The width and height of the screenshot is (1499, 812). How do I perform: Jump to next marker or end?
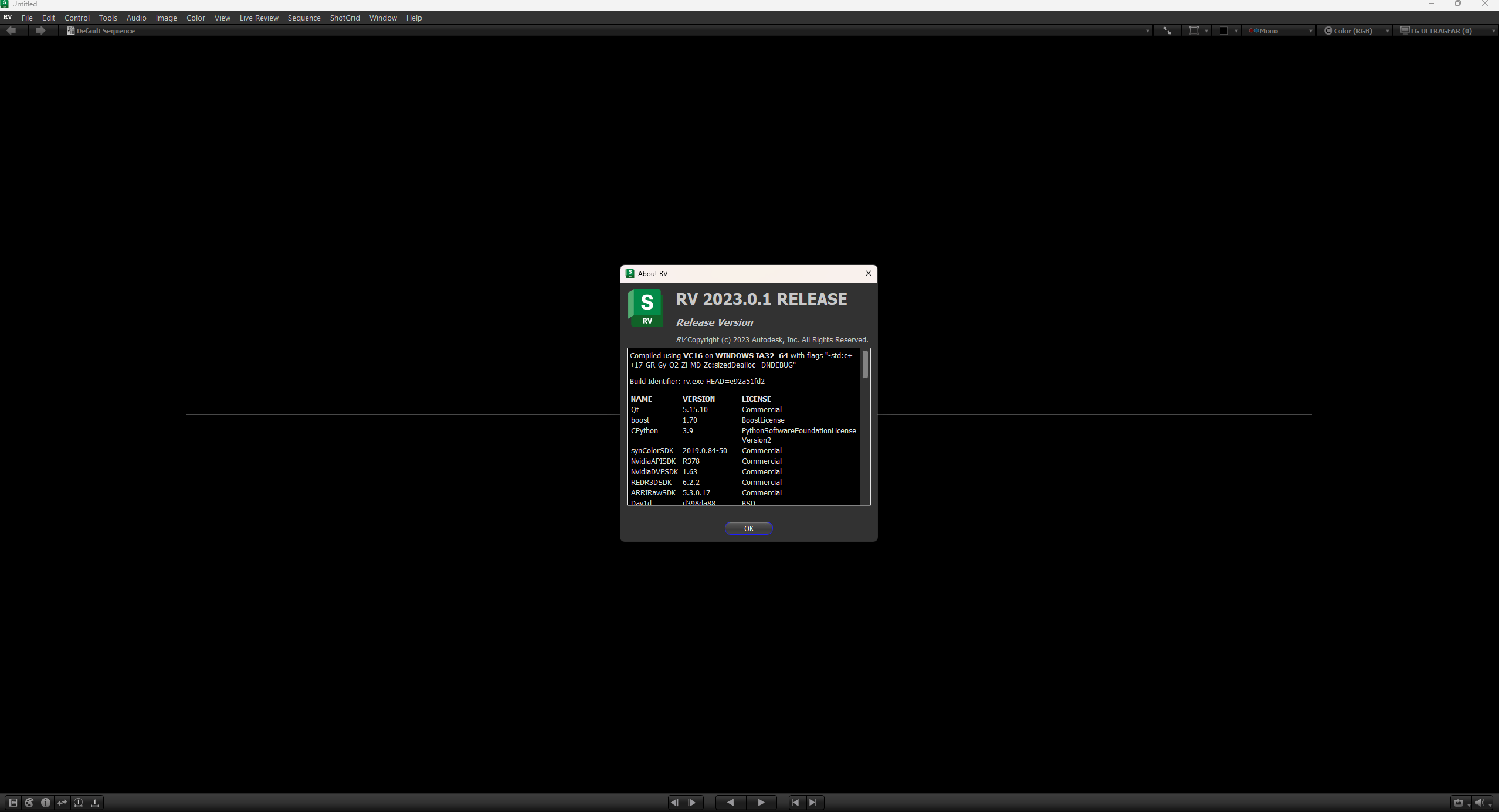click(x=813, y=802)
